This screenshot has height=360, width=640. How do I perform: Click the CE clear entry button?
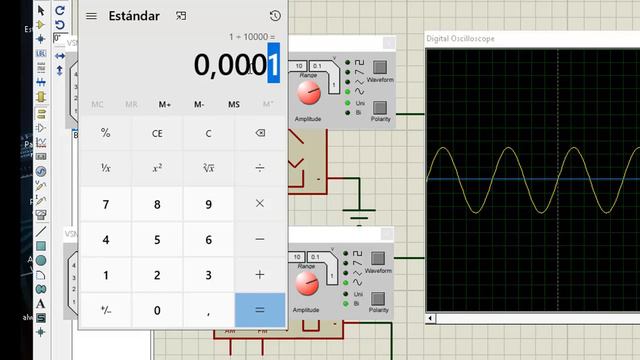pyautogui.click(x=157, y=133)
